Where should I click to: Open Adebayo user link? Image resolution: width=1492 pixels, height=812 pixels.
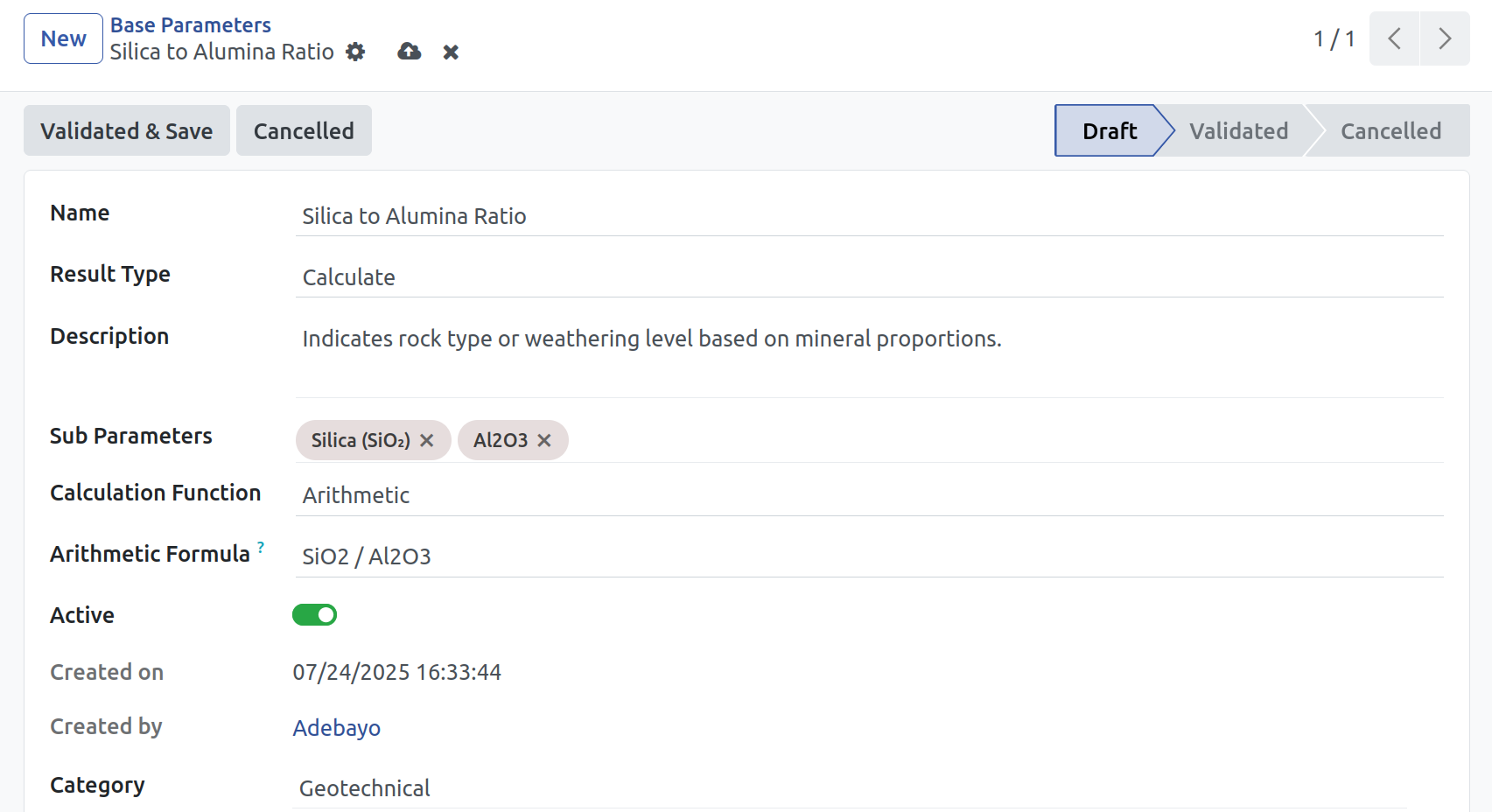pyautogui.click(x=337, y=728)
